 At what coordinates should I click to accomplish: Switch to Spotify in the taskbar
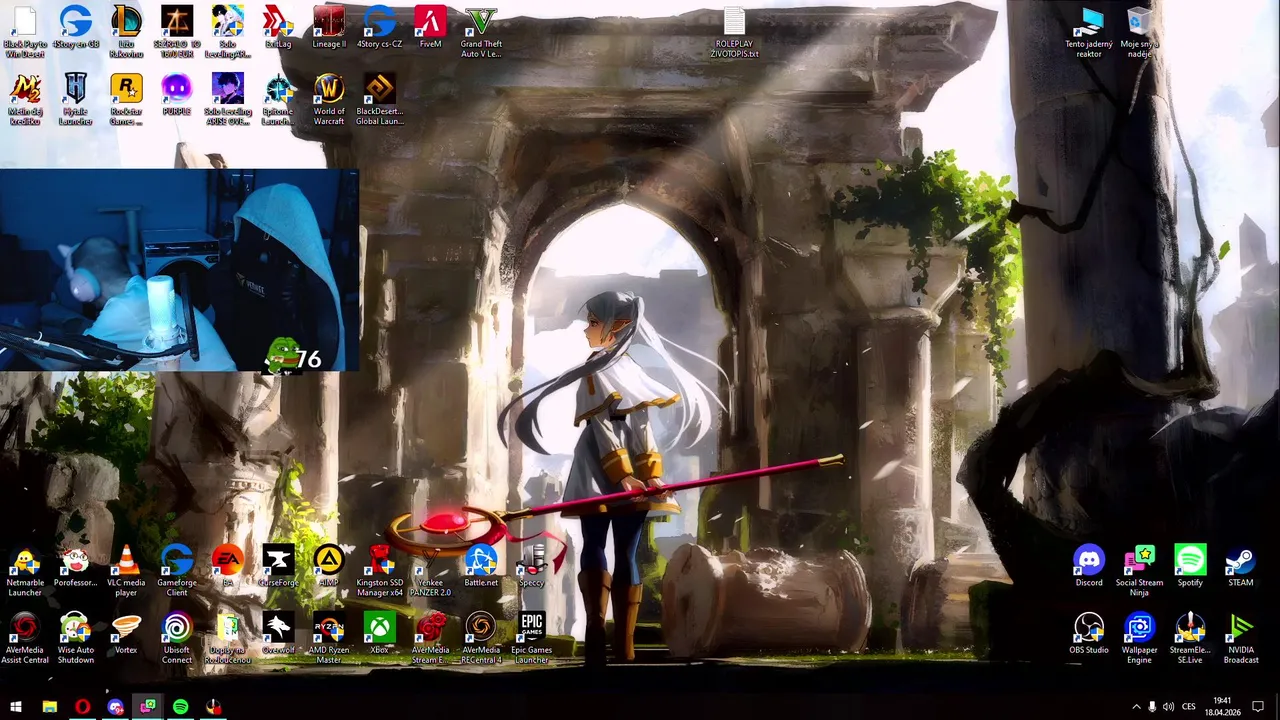pos(180,707)
